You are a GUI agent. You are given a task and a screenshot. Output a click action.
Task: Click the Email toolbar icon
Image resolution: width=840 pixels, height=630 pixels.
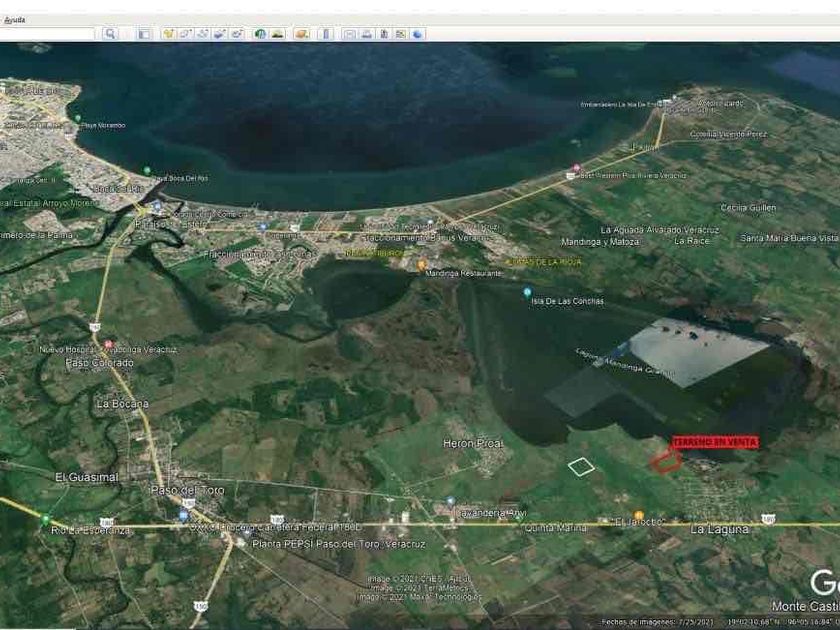[x=349, y=34]
